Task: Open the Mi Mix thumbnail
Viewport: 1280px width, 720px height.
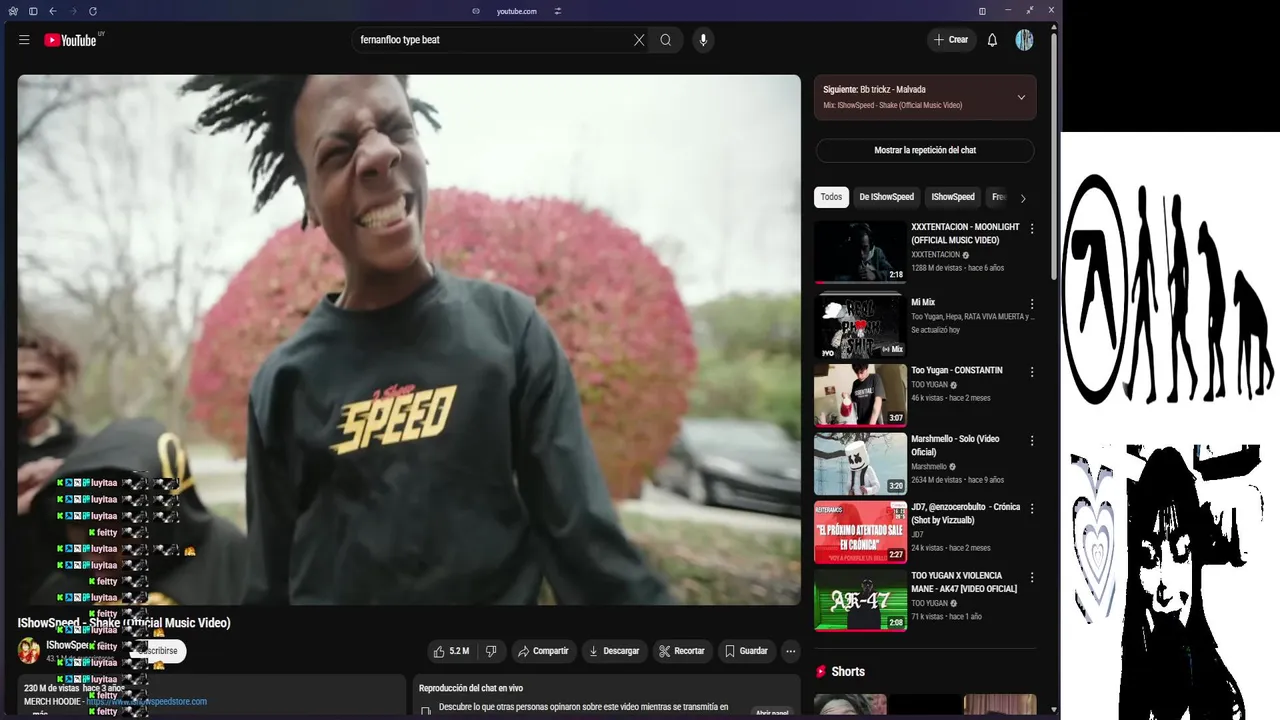Action: click(860, 326)
